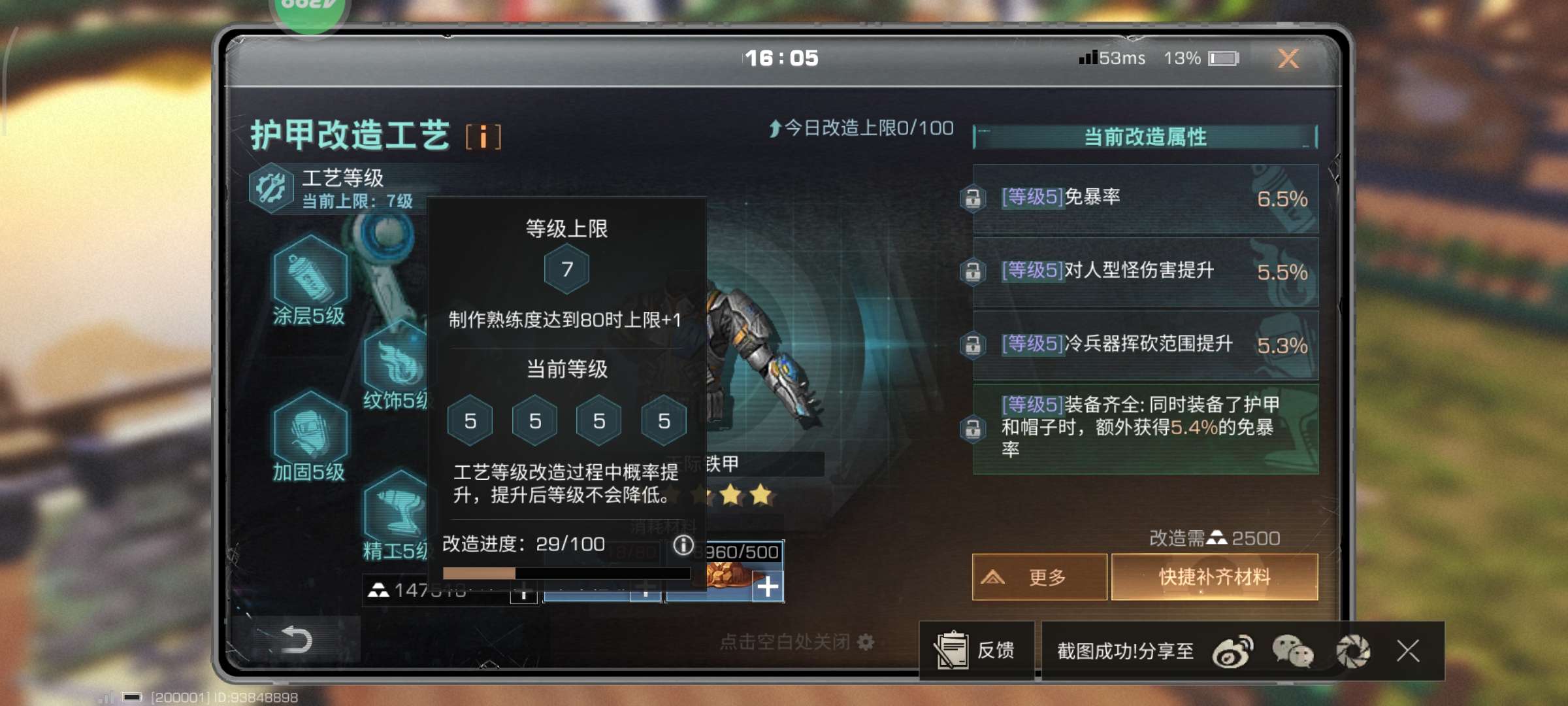Select the 纹饰5级 decoration craft icon

(396, 360)
